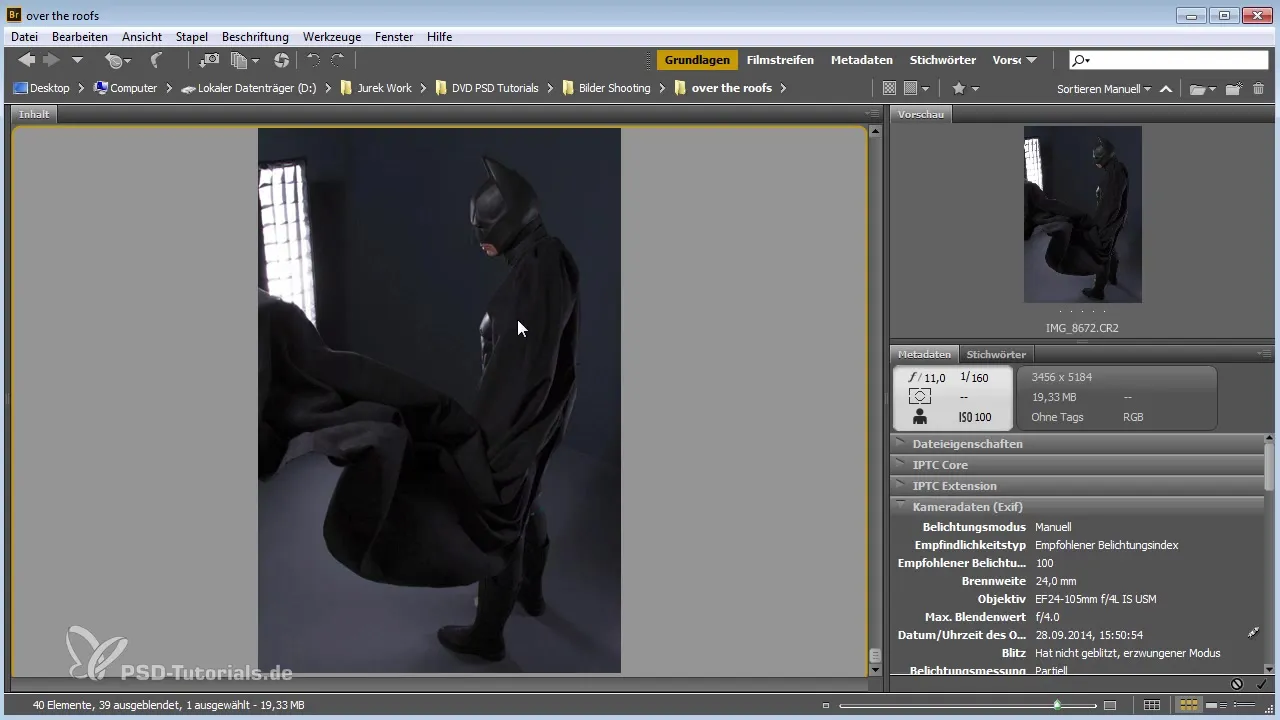The image size is (1280, 720).
Task: Navigate to Computer in path bar
Action: (125, 88)
